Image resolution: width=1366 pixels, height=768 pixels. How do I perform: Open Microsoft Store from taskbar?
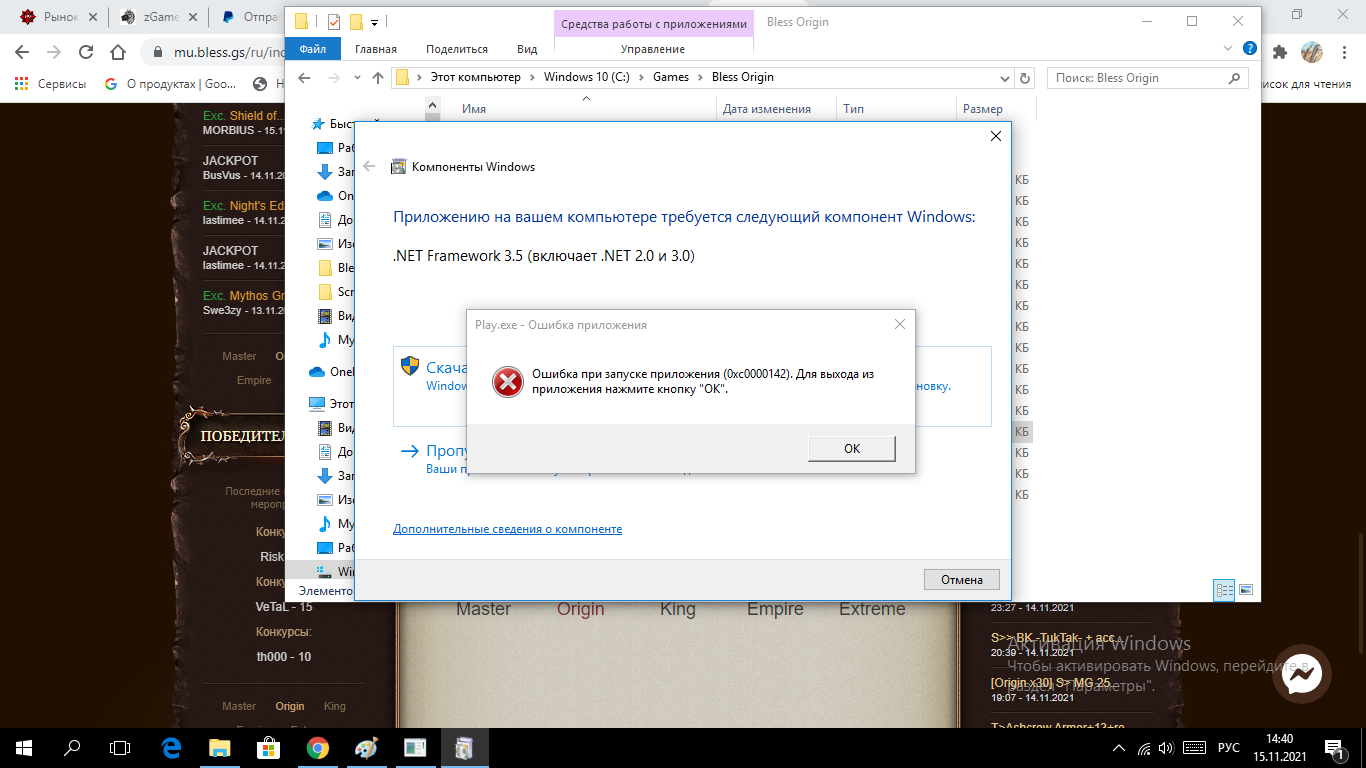(268, 747)
